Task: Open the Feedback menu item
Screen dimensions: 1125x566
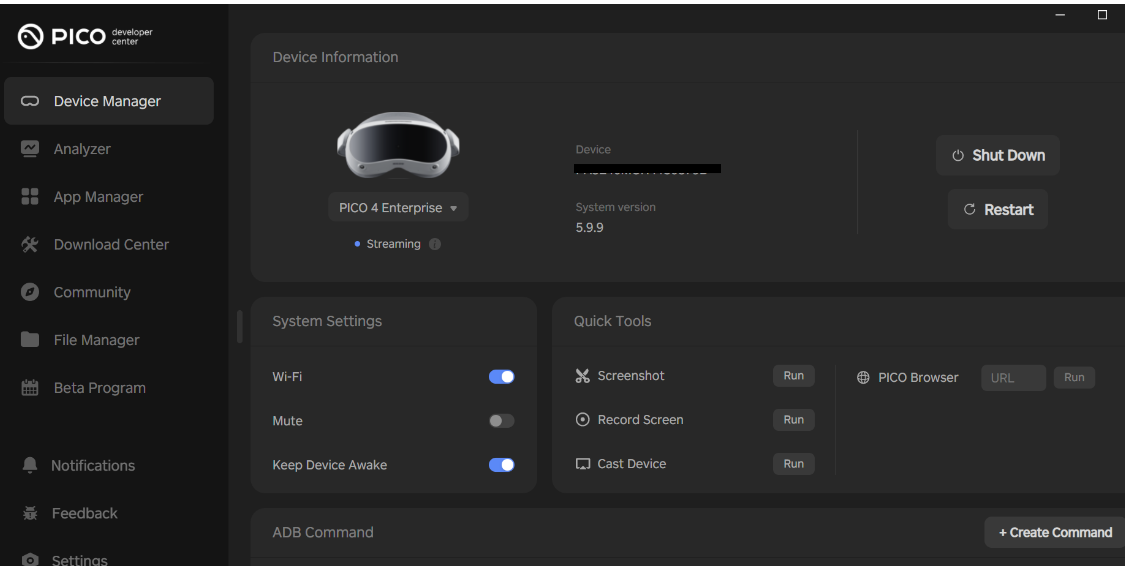Action: point(84,513)
